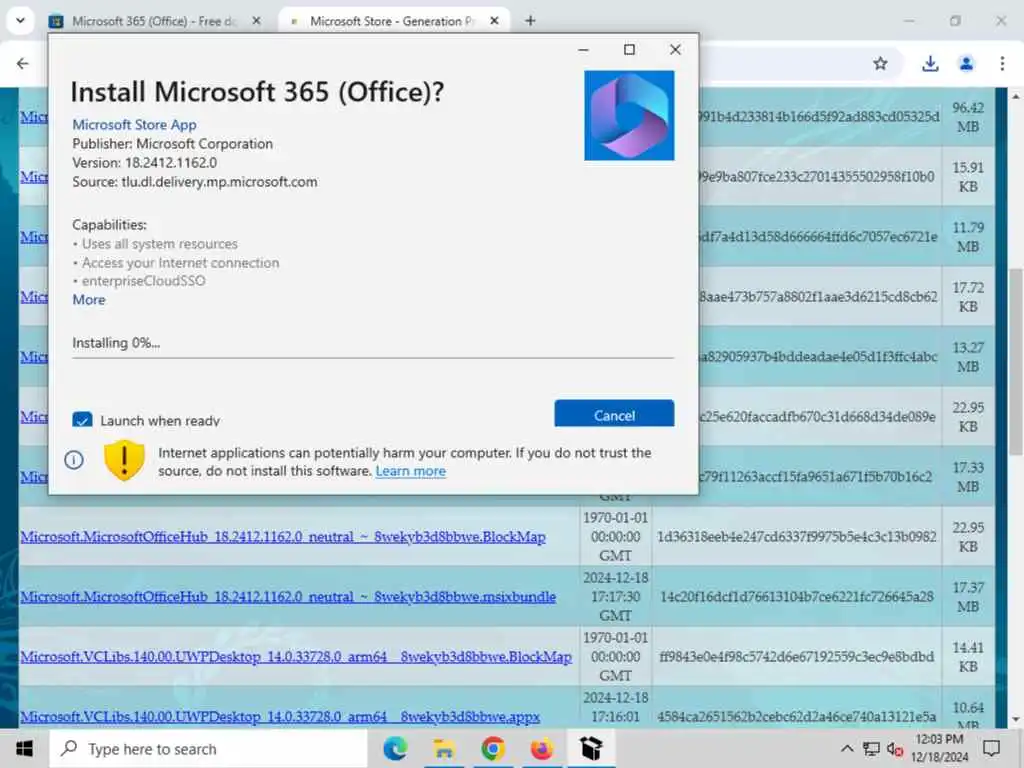The width and height of the screenshot is (1024, 768).
Task: Click the network tray icon
Action: [871, 748]
